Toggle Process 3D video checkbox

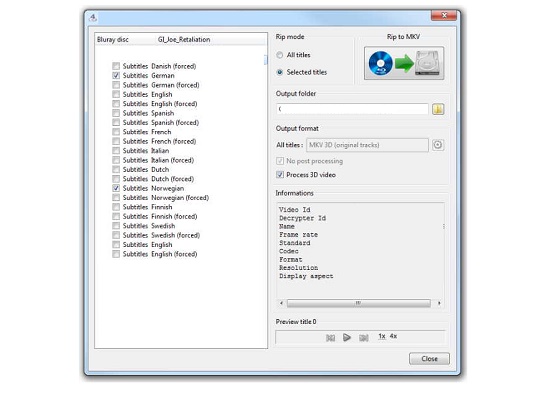280,175
